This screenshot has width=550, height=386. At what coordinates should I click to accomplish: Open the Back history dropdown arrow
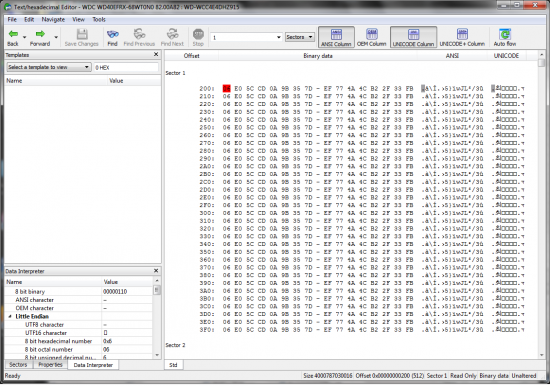pyautogui.click(x=25, y=37)
